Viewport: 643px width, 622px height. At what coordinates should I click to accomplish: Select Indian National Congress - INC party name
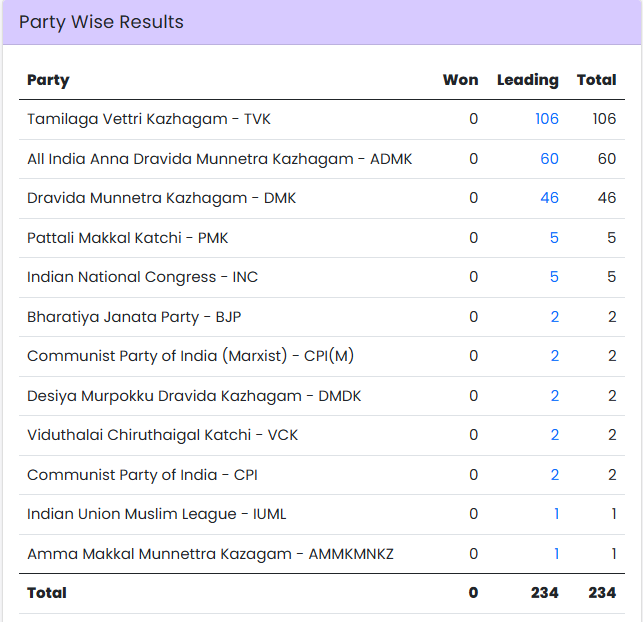click(x=142, y=278)
